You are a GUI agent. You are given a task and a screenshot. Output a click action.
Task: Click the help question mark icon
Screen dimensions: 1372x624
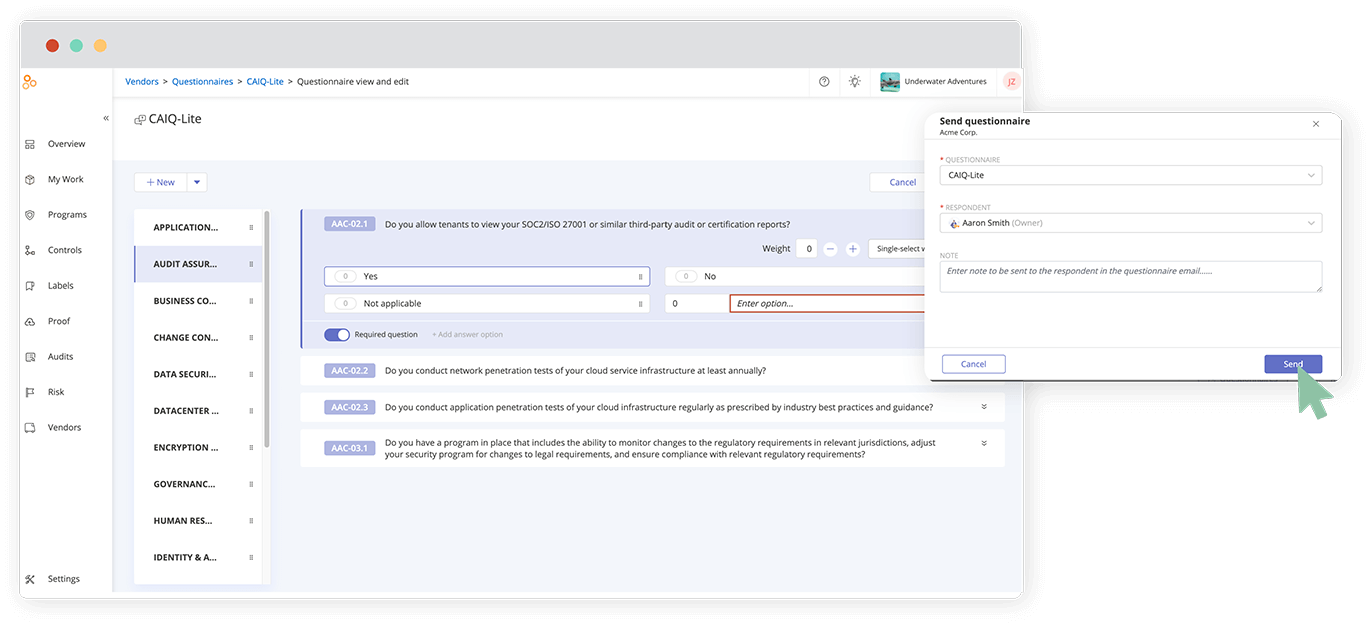823,81
